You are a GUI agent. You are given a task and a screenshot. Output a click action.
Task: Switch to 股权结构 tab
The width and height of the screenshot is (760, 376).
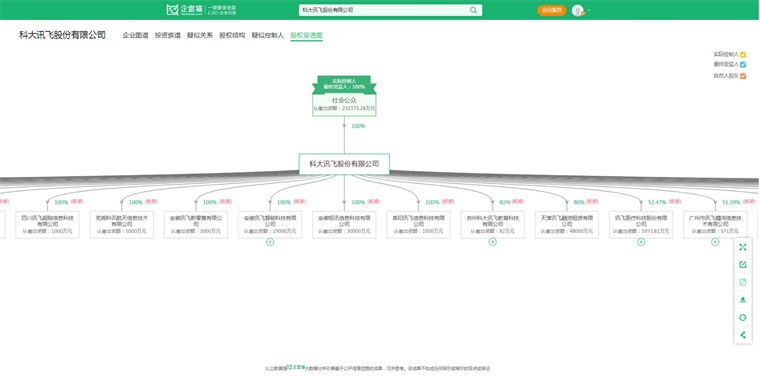232,35
